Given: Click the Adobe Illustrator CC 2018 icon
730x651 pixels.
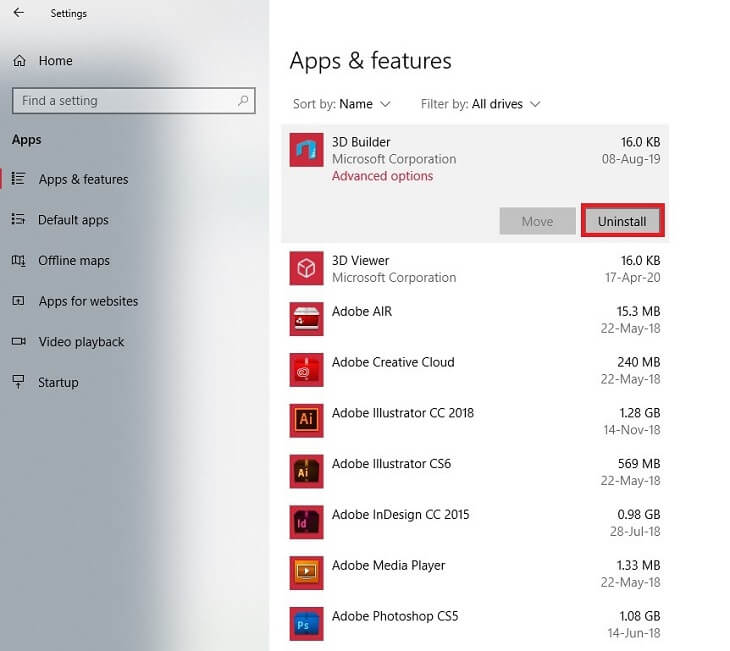Looking at the screenshot, I should tap(305, 420).
